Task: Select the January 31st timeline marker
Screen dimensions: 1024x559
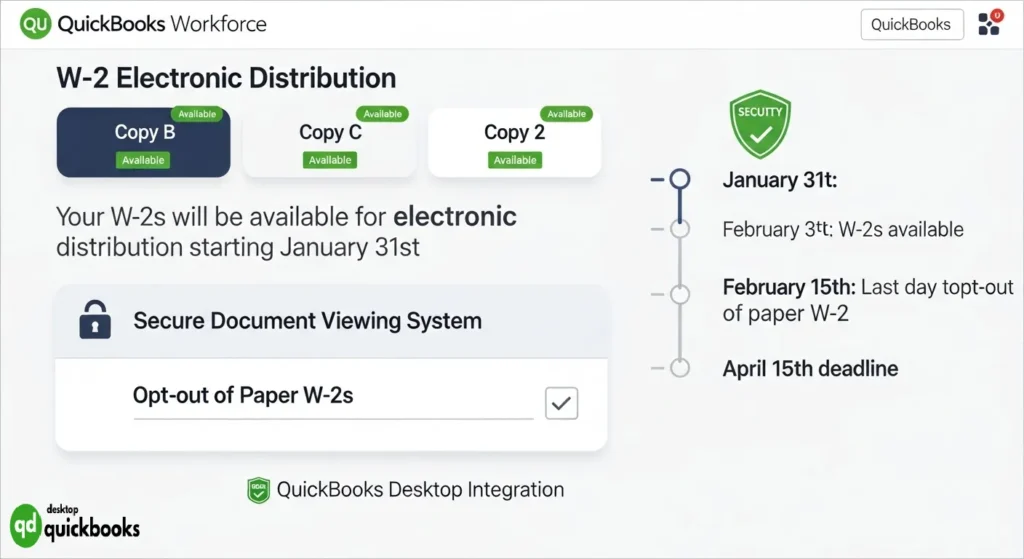Action: point(680,180)
